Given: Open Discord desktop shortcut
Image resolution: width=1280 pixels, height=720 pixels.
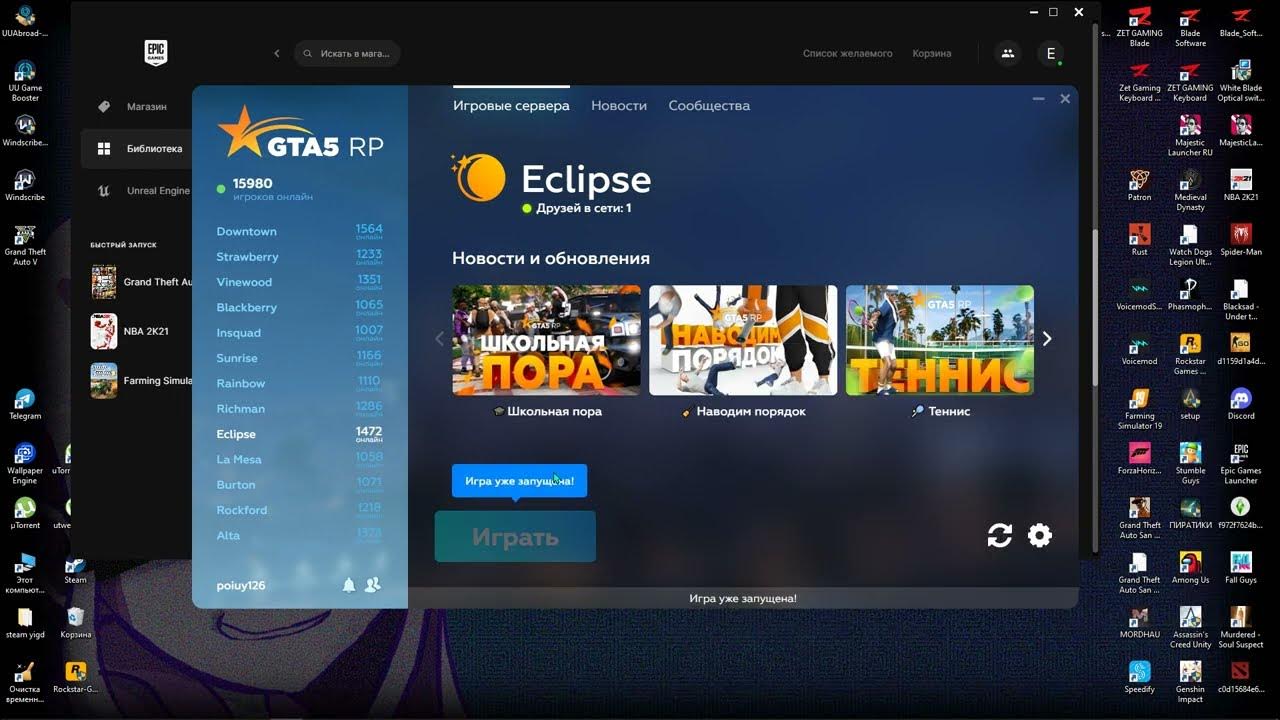Looking at the screenshot, I should coord(1241,404).
